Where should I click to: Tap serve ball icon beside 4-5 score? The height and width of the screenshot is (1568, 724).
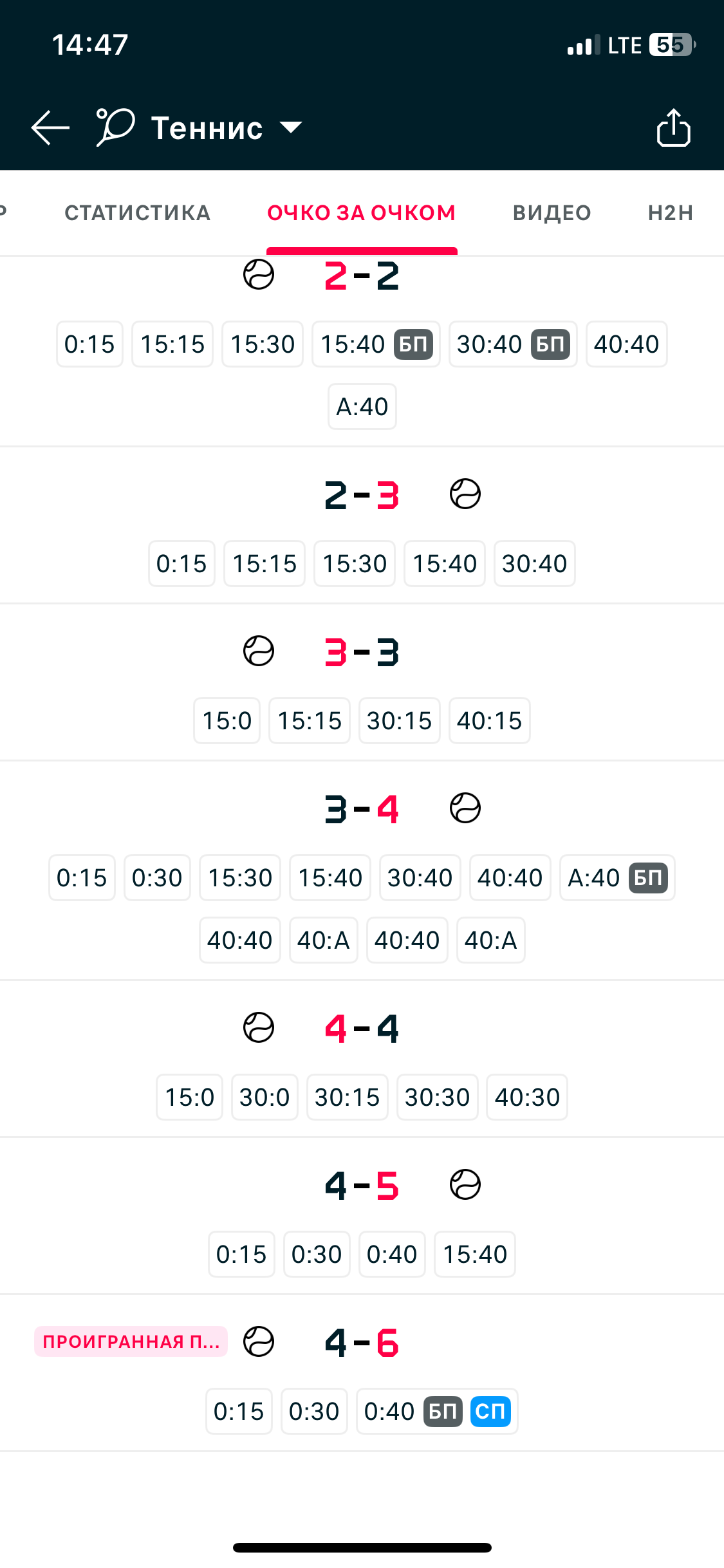coord(465,1184)
